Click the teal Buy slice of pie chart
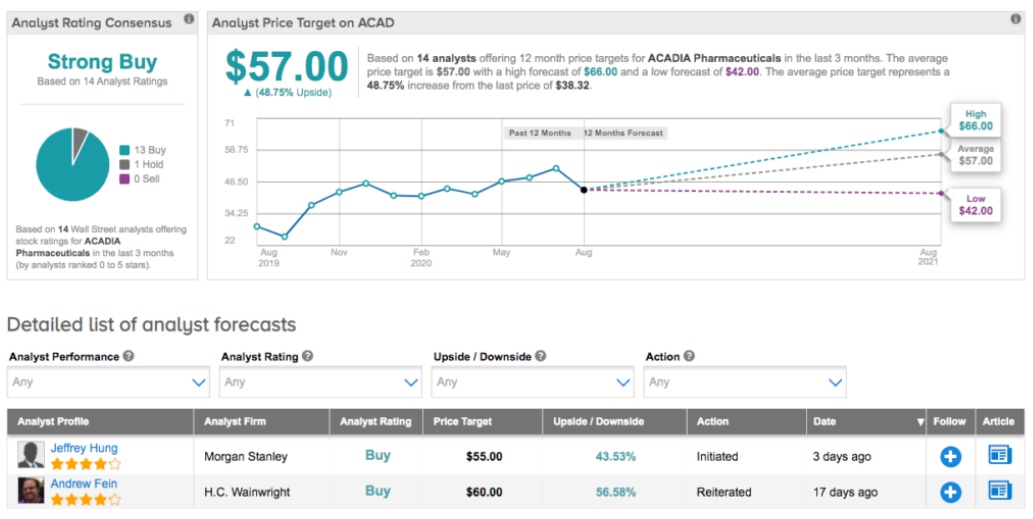Image resolution: width=1033 pixels, height=519 pixels. [70, 170]
